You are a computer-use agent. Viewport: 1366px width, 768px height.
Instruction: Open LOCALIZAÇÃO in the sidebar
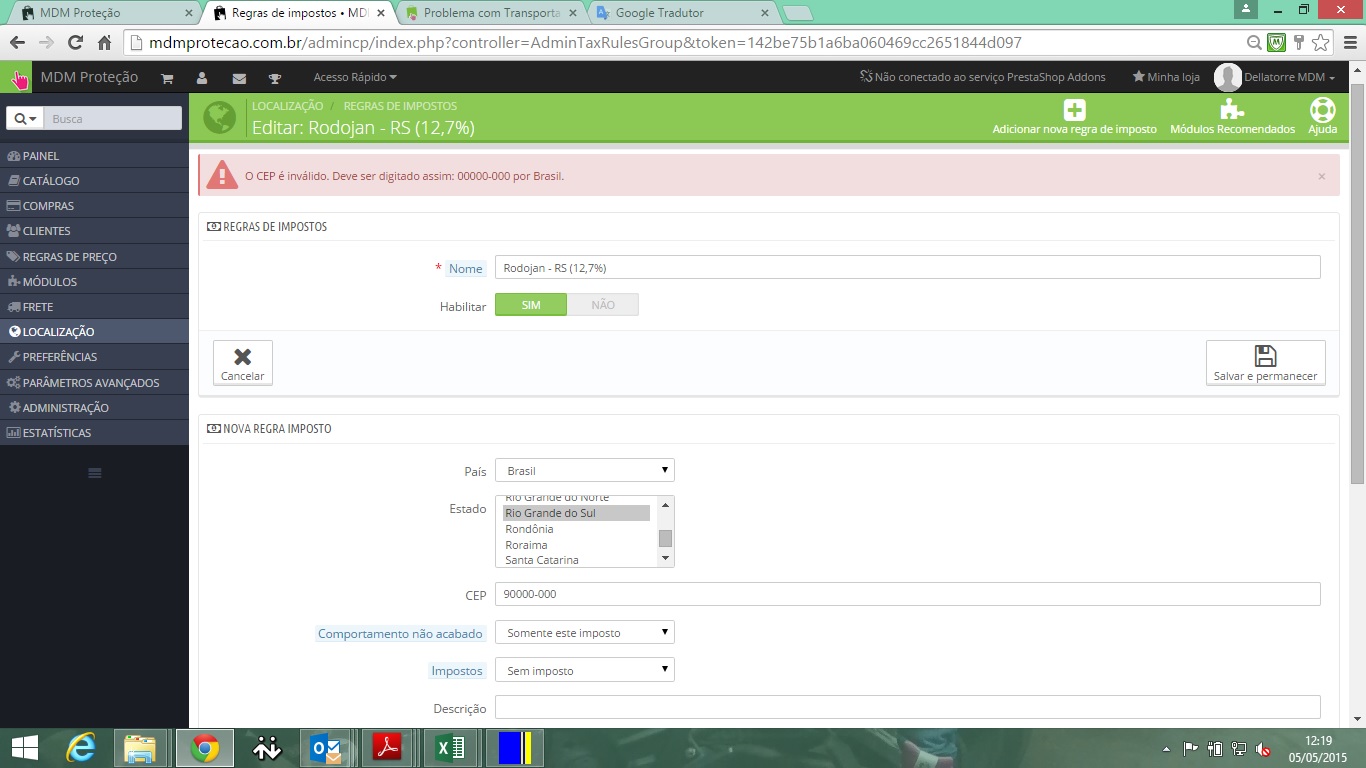94,332
